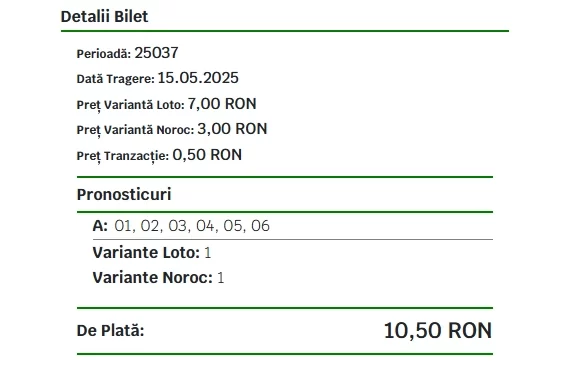Click the Dată Tragere label
Screen dimensions: 570x369
(x=116, y=79)
